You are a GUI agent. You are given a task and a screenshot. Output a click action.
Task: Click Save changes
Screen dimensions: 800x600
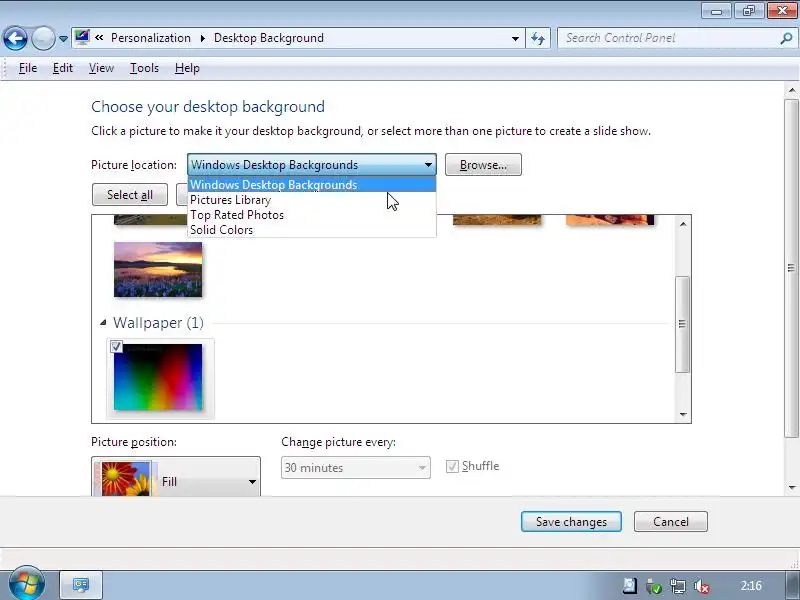point(571,521)
